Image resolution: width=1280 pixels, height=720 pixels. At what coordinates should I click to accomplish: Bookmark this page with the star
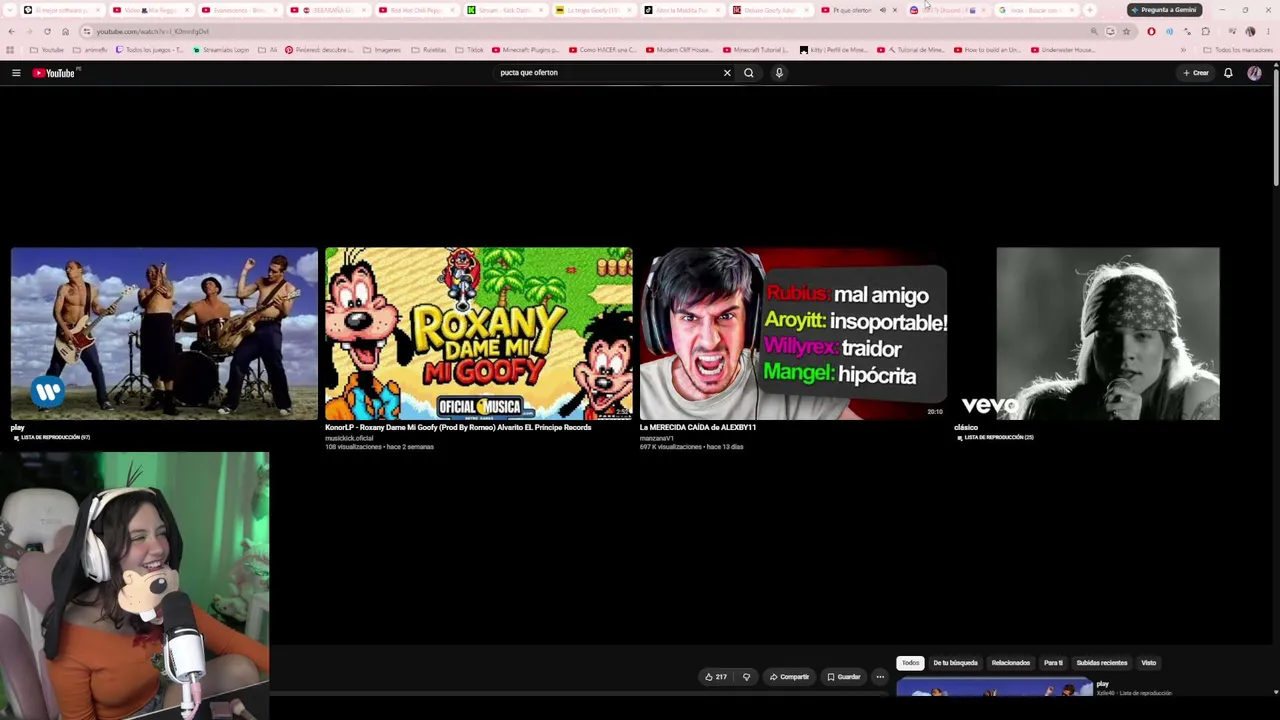coord(1126,31)
